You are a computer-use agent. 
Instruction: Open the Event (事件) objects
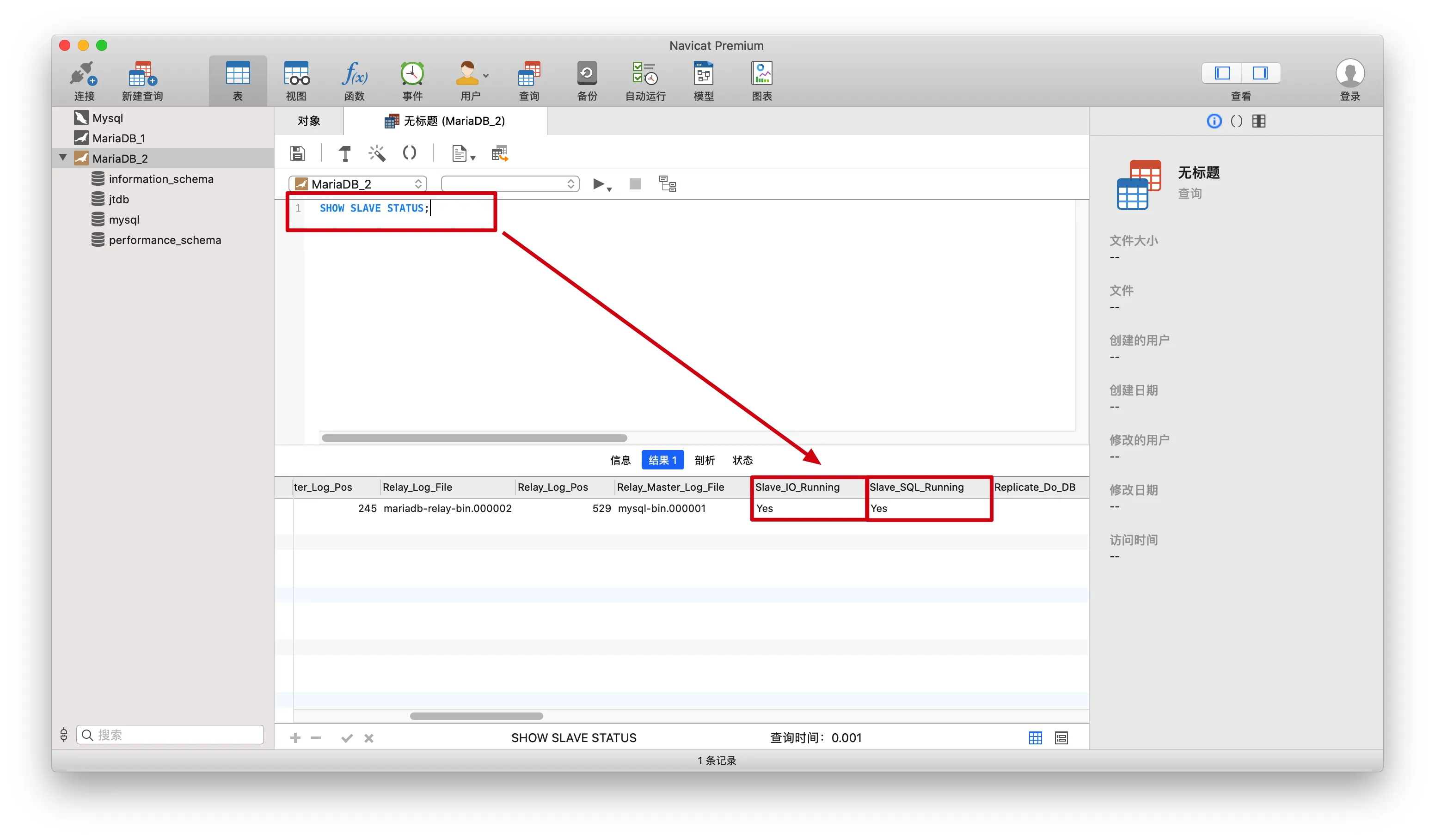coord(412,81)
